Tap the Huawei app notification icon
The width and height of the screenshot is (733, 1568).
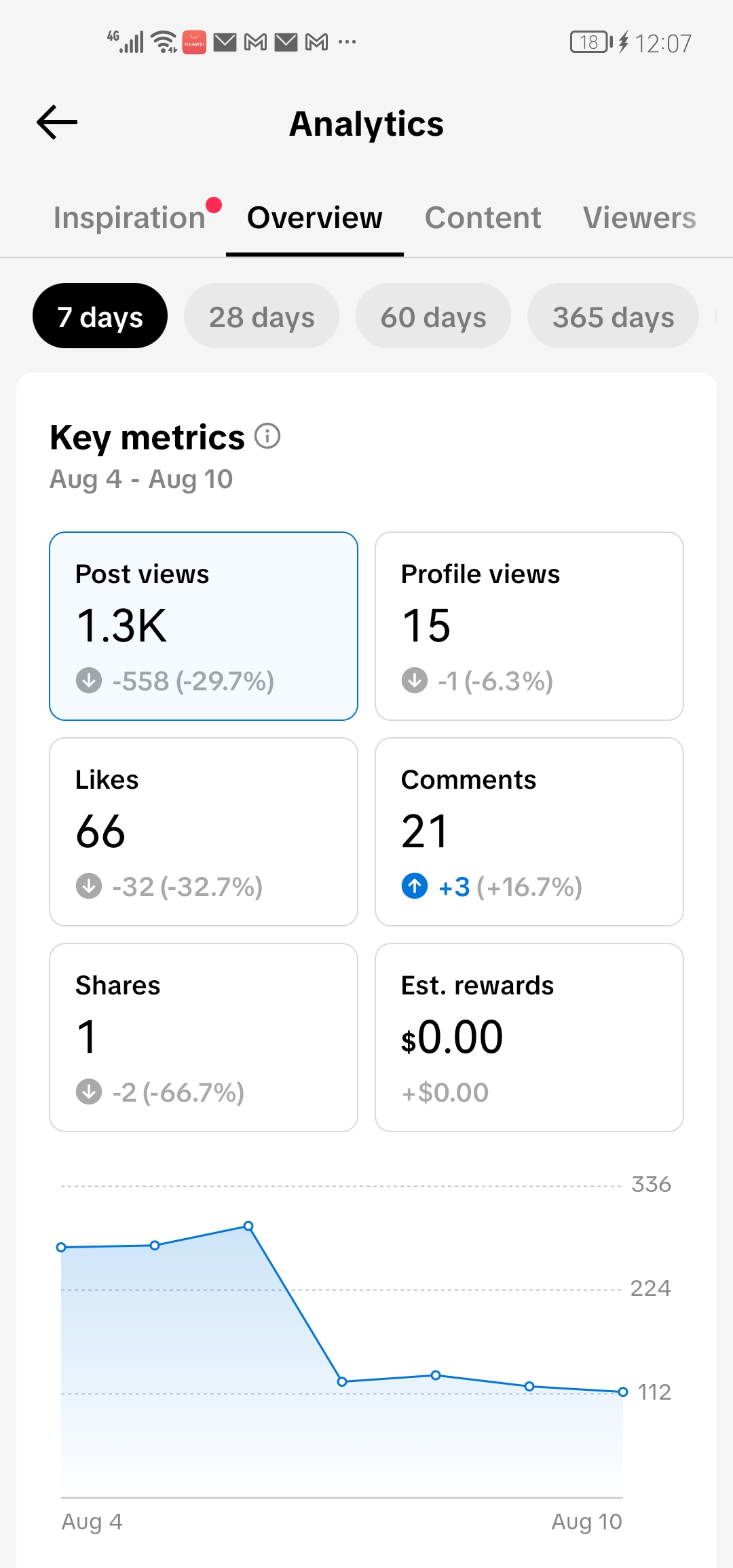tap(195, 43)
